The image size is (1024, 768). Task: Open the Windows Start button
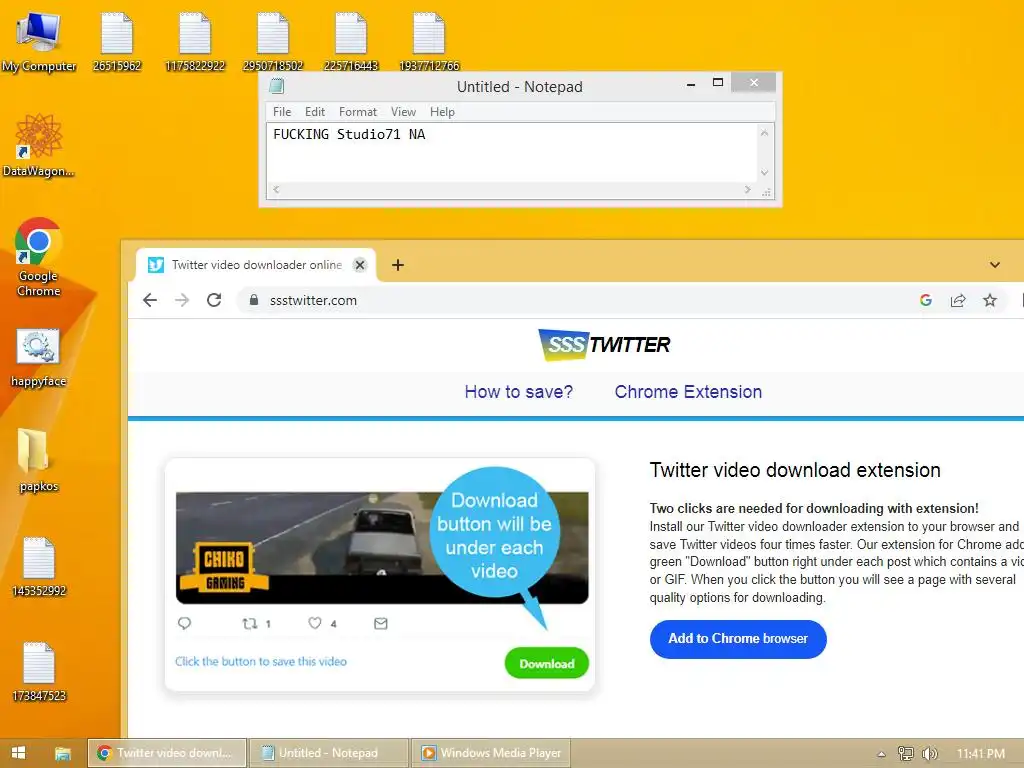18,753
